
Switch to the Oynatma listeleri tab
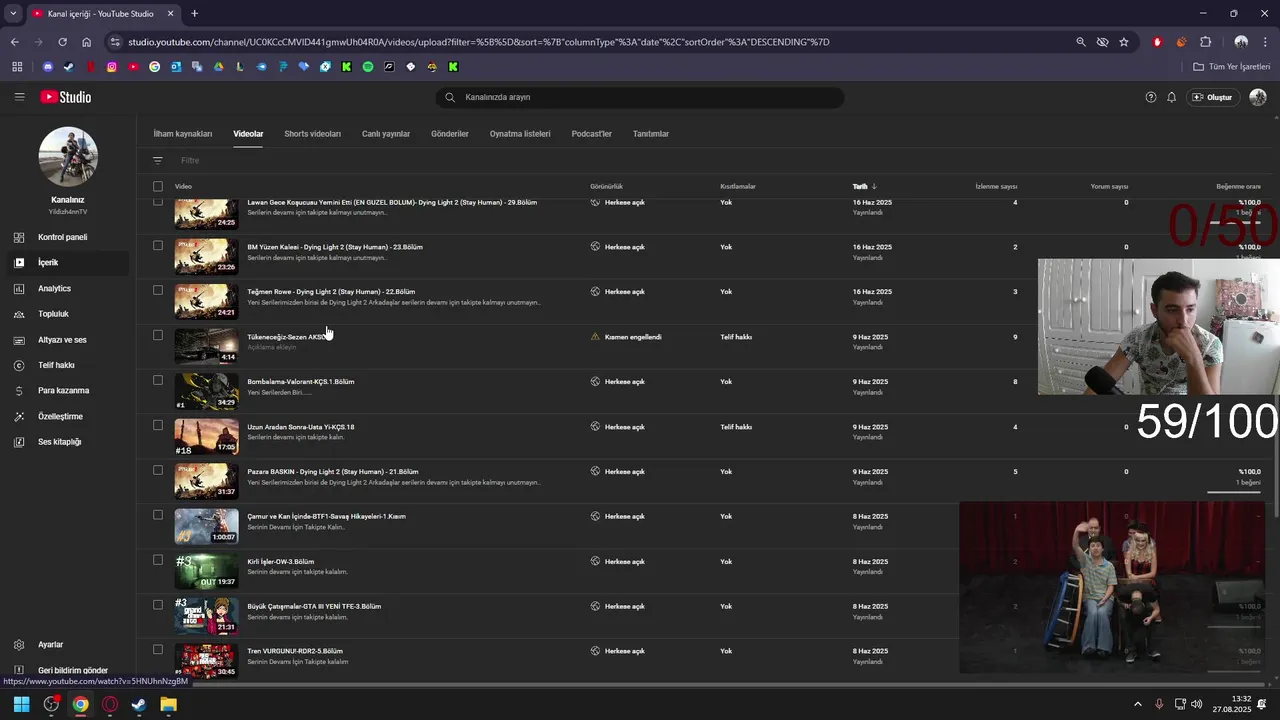[520, 134]
